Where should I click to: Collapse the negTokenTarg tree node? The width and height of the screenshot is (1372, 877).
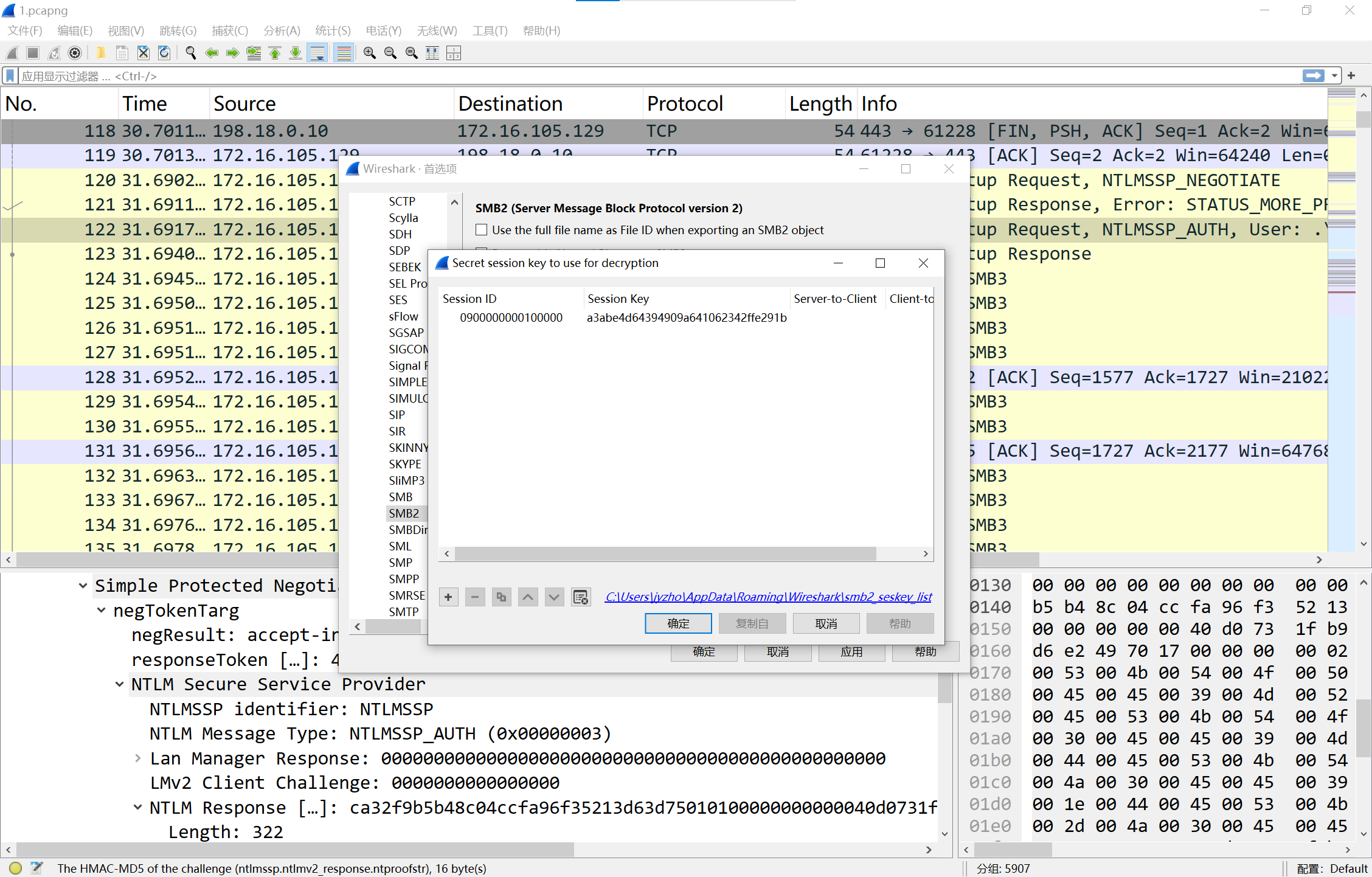click(101, 611)
